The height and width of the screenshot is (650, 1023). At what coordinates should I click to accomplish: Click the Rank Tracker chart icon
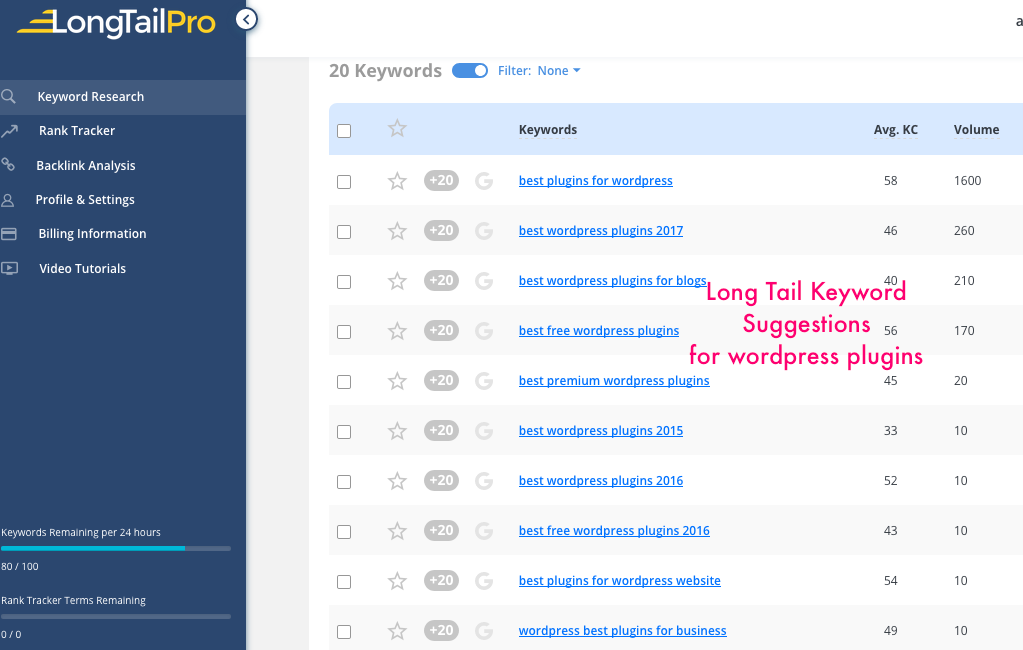9,131
